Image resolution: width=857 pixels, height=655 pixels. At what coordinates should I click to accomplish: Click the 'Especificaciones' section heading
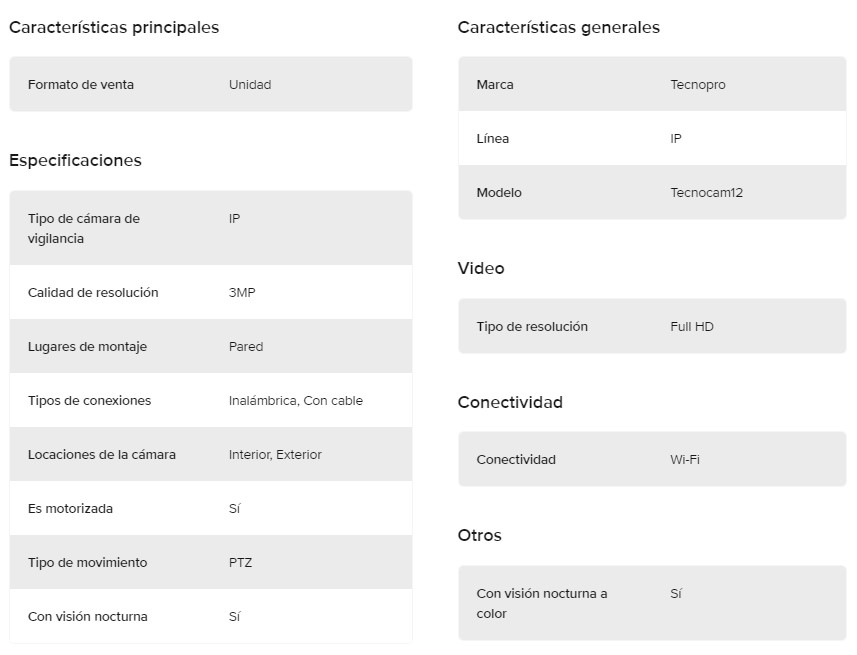pos(76,161)
